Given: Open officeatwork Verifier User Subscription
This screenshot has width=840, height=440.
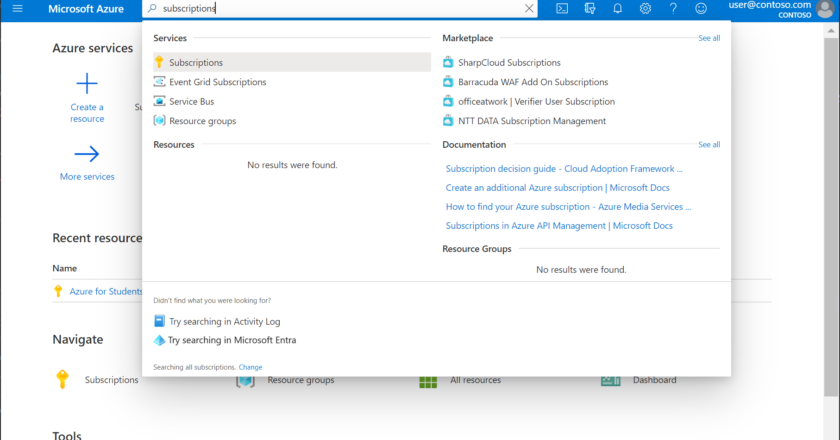Looking at the screenshot, I should pos(536,101).
